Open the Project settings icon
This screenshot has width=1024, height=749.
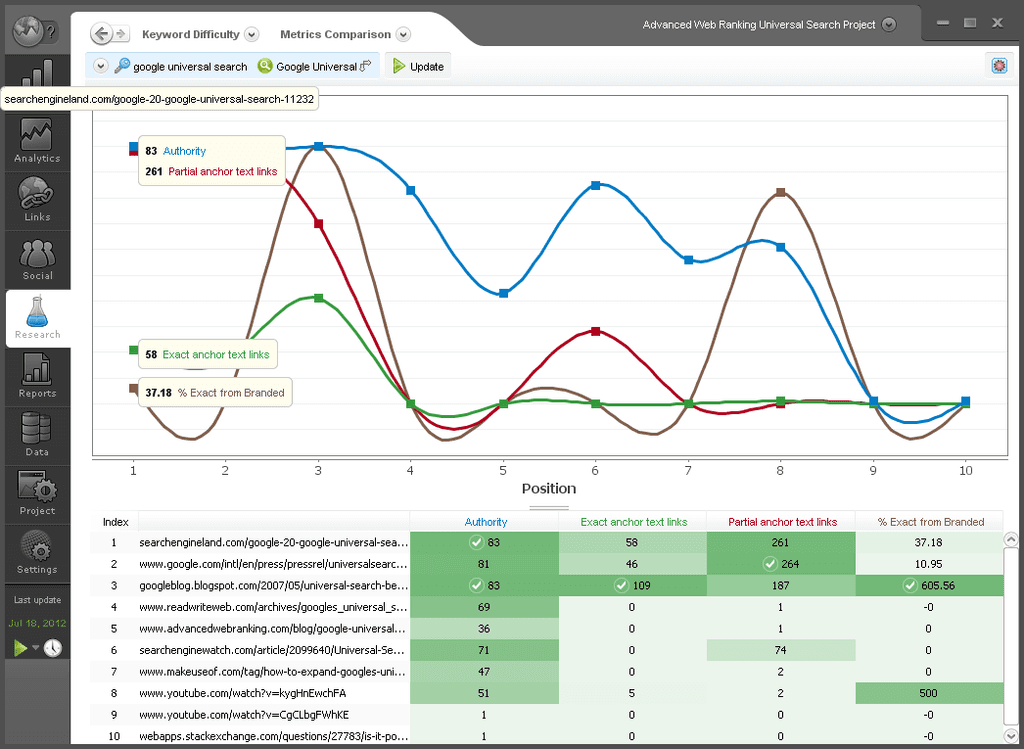37,493
